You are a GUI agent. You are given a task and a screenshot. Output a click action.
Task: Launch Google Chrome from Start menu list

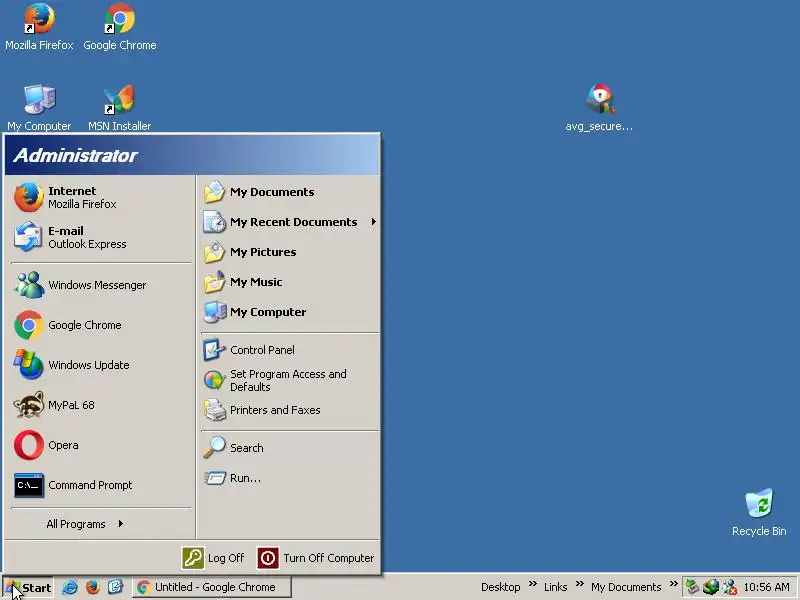point(99,325)
